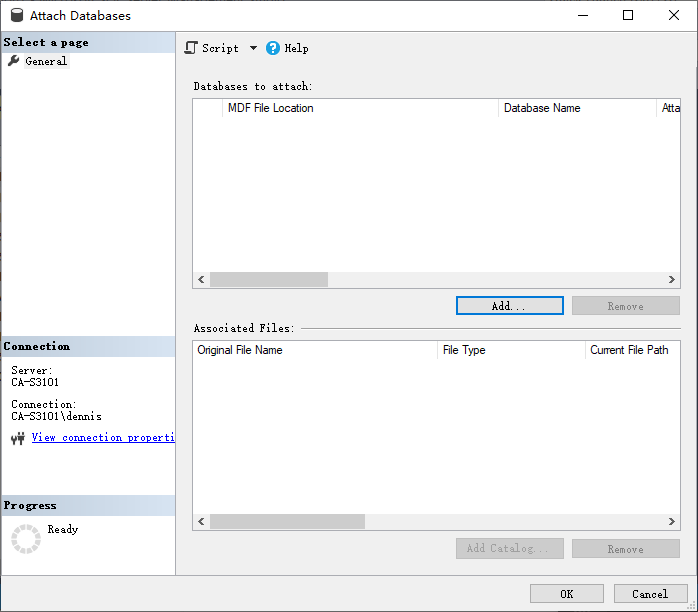Open the Script dropdown arrow
Image resolution: width=698 pixels, height=612 pixels.
coord(253,48)
